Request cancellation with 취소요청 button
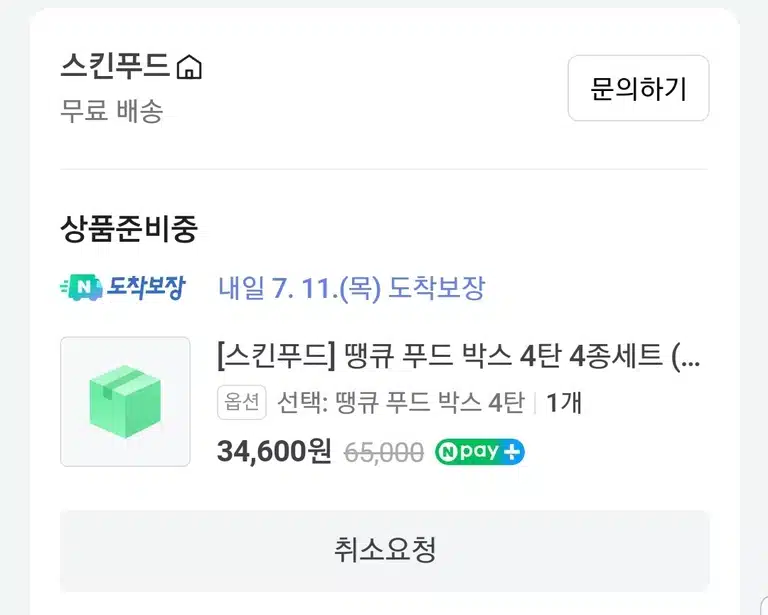768x615 pixels. point(384,550)
